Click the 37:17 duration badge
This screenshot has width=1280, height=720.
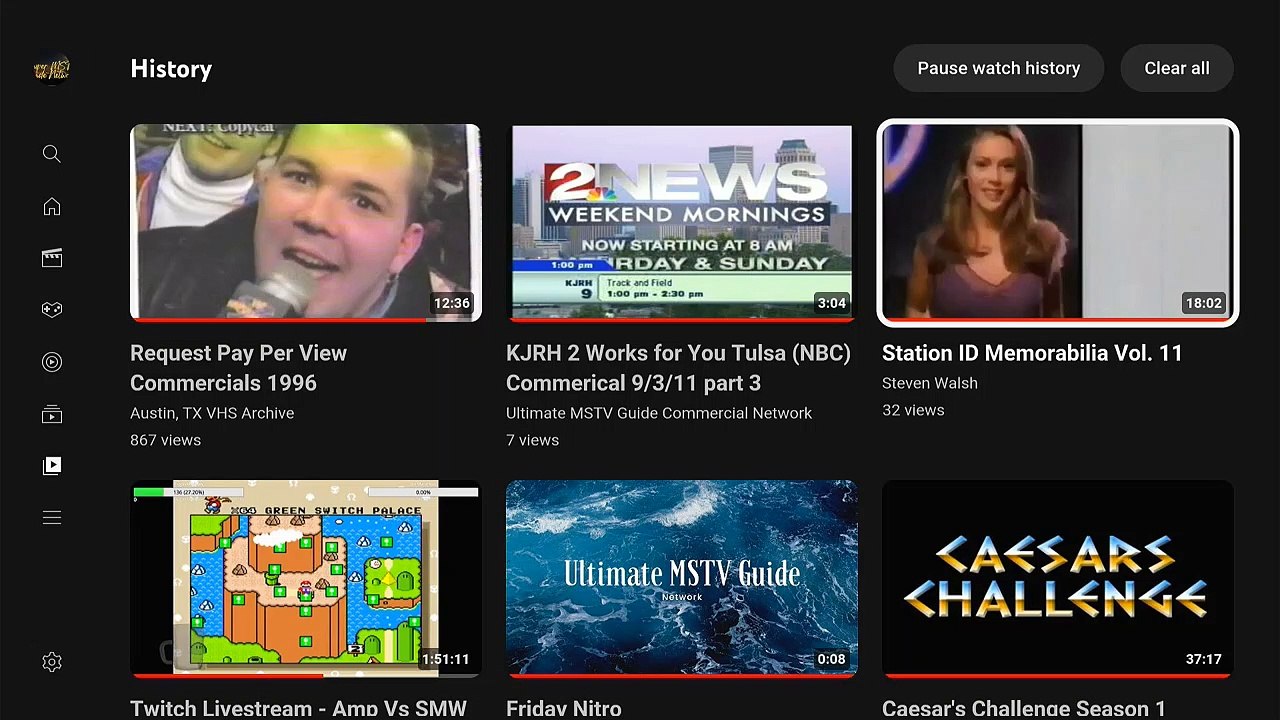tap(1203, 659)
